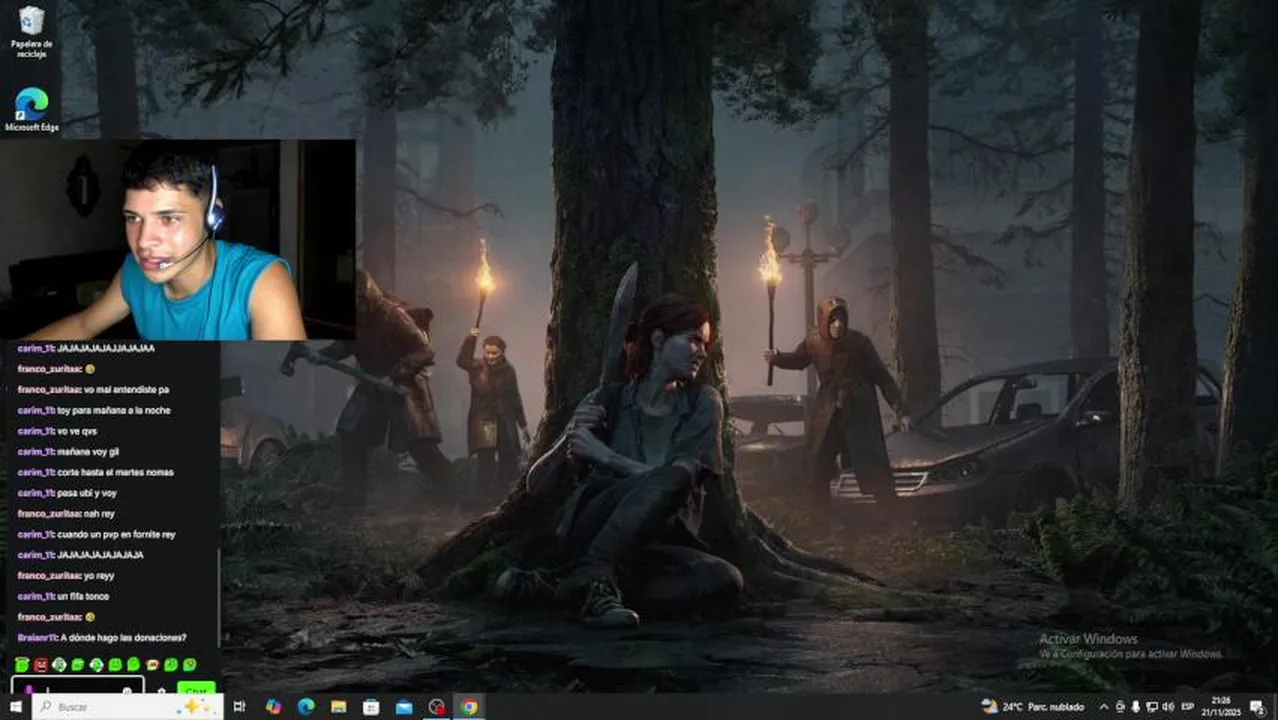Click the Buscar taskbar search box
This screenshot has height=720, width=1278.
[x=127, y=707]
